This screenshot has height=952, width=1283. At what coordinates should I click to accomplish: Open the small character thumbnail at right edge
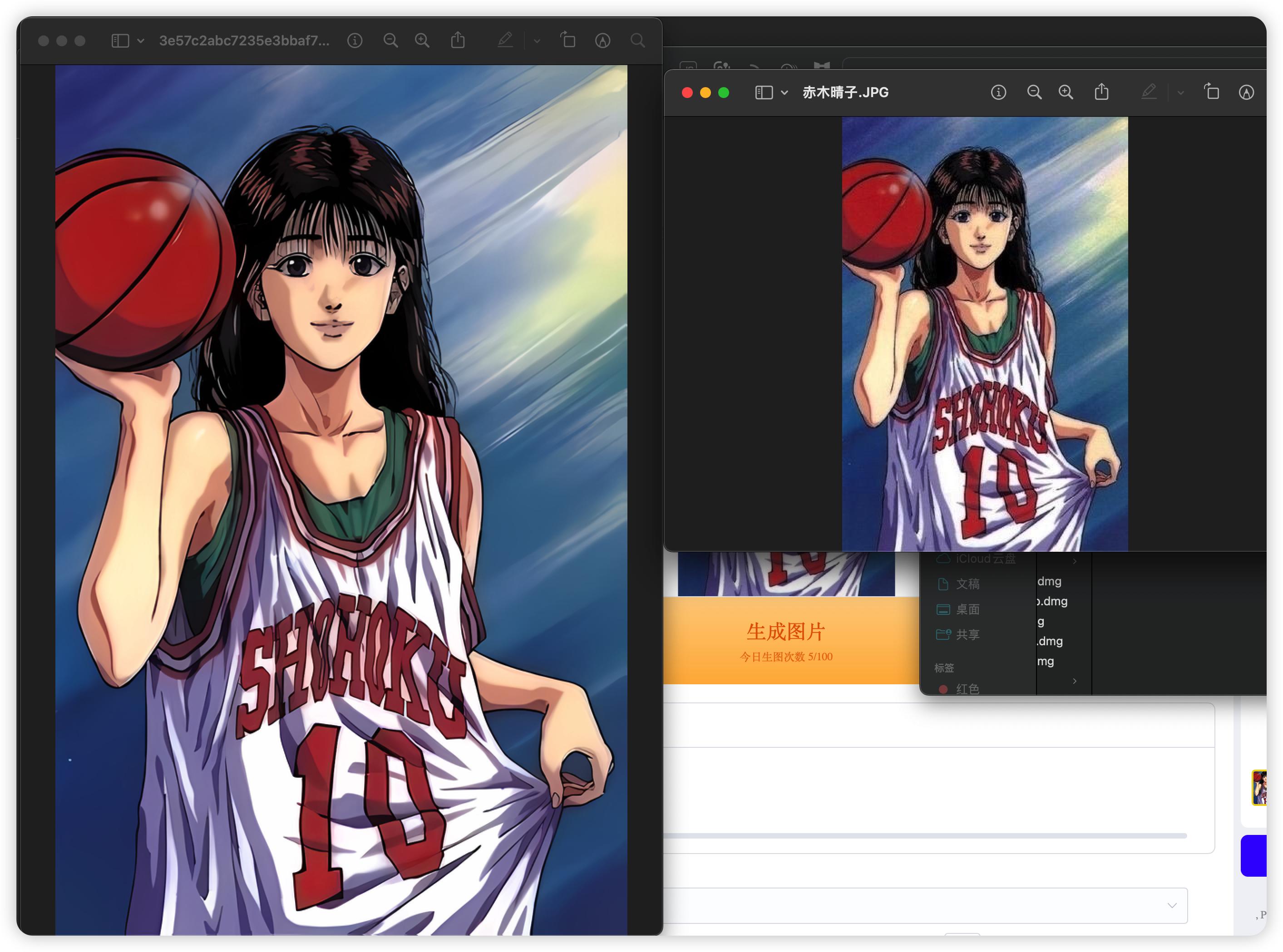(1259, 787)
